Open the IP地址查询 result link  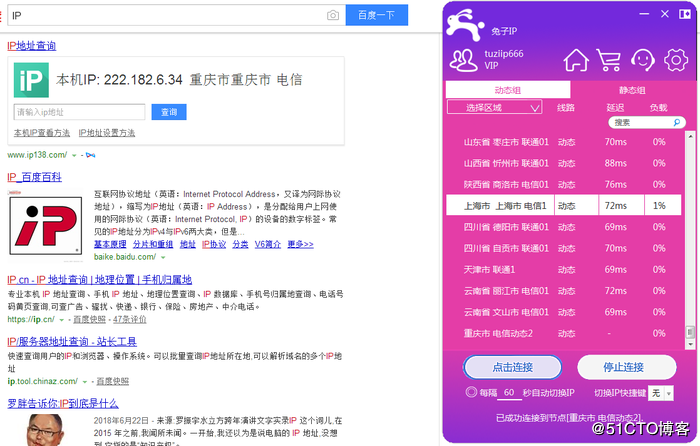click(x=32, y=46)
